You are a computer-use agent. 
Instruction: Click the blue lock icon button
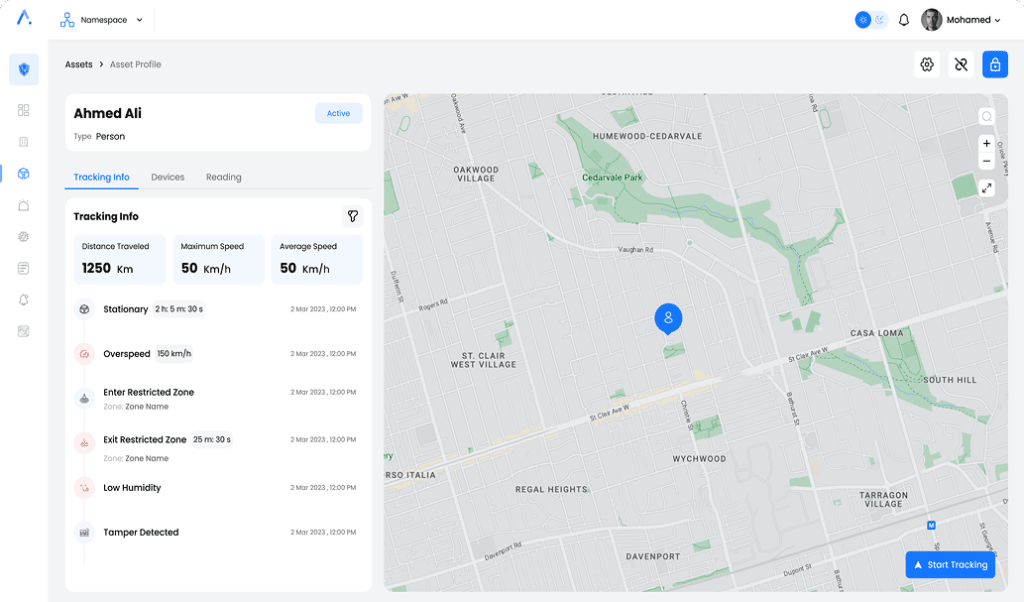(x=995, y=65)
